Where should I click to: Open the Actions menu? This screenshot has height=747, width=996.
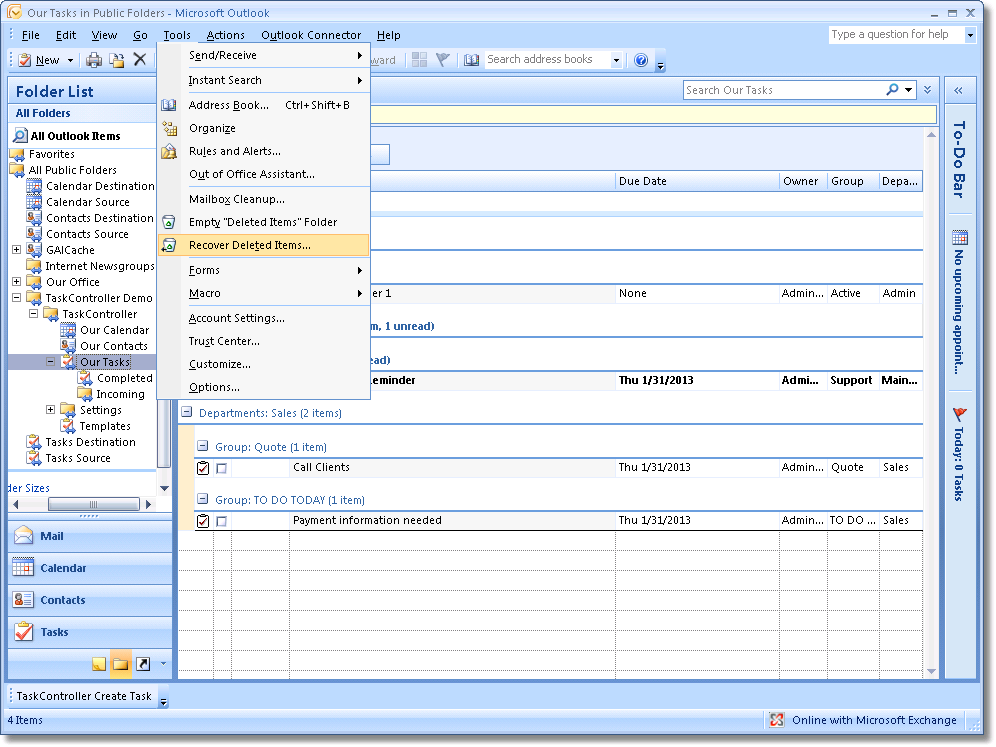(x=225, y=35)
